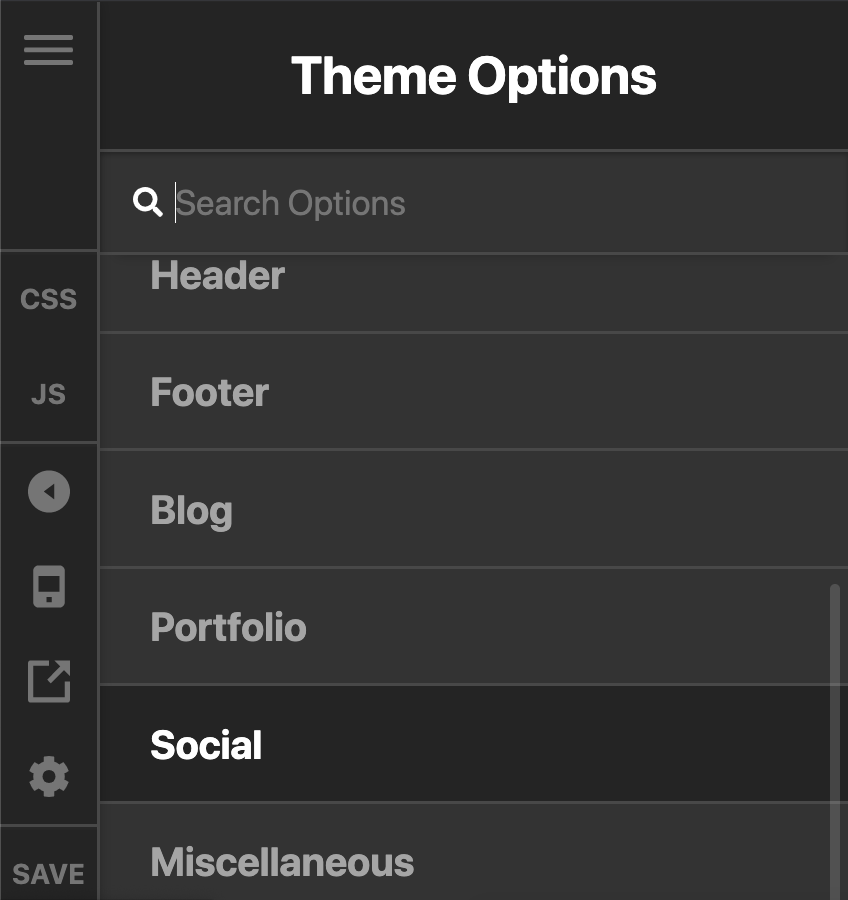Click the Theme Options title

click(x=474, y=76)
